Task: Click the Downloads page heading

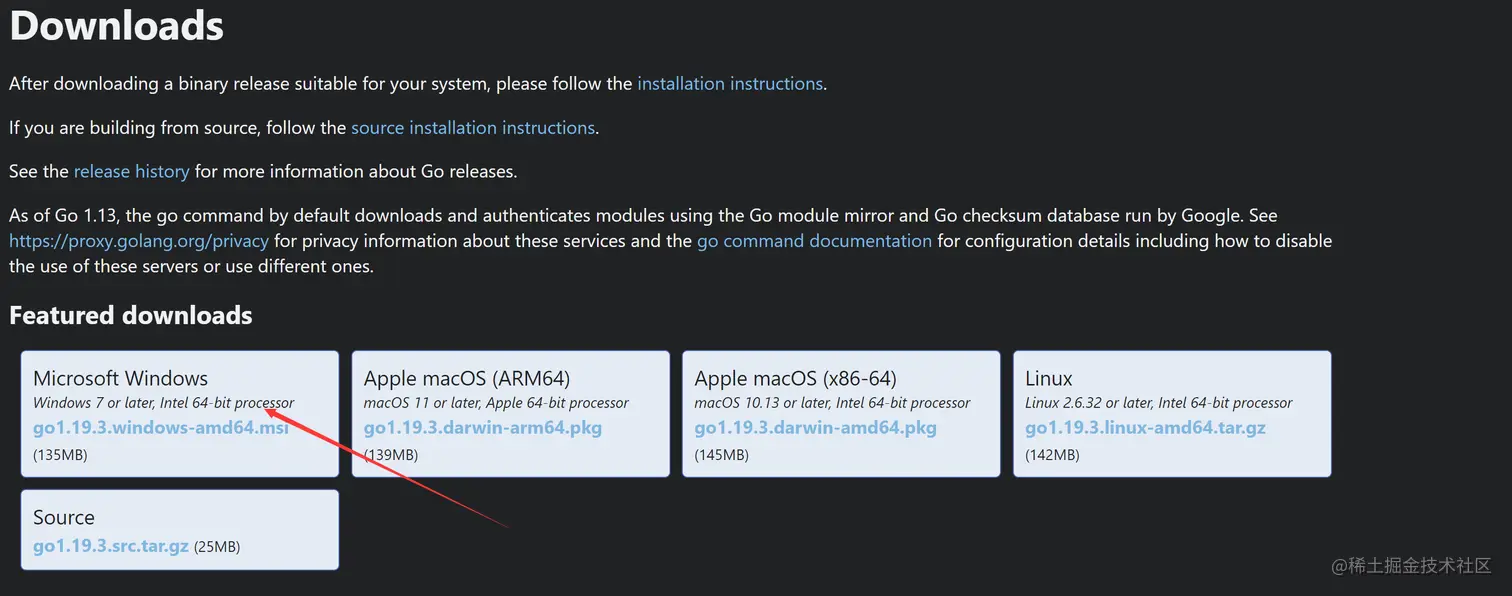Action: click(117, 26)
